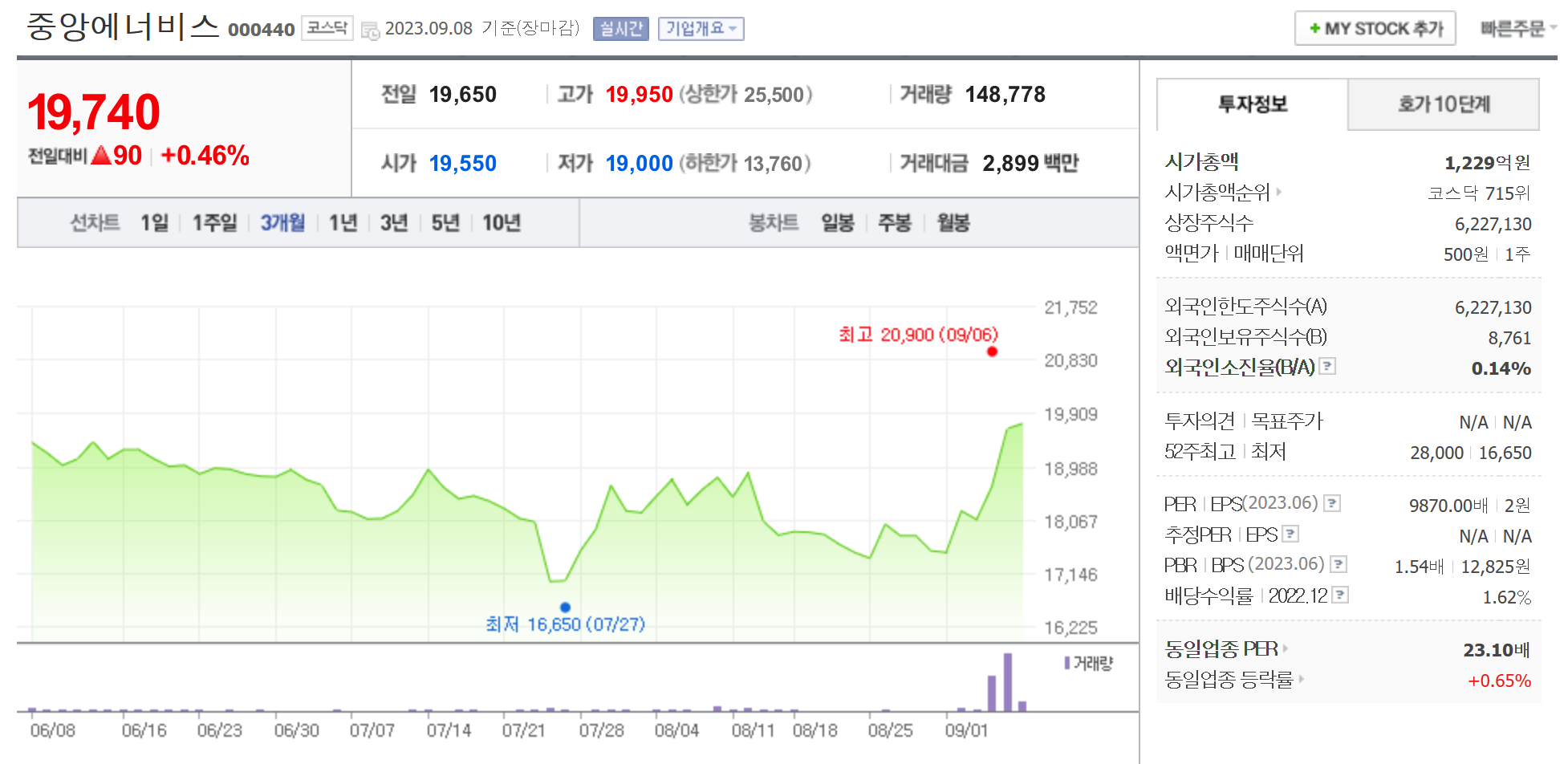
Task: Click the 시가 value 19,550
Action: (462, 164)
